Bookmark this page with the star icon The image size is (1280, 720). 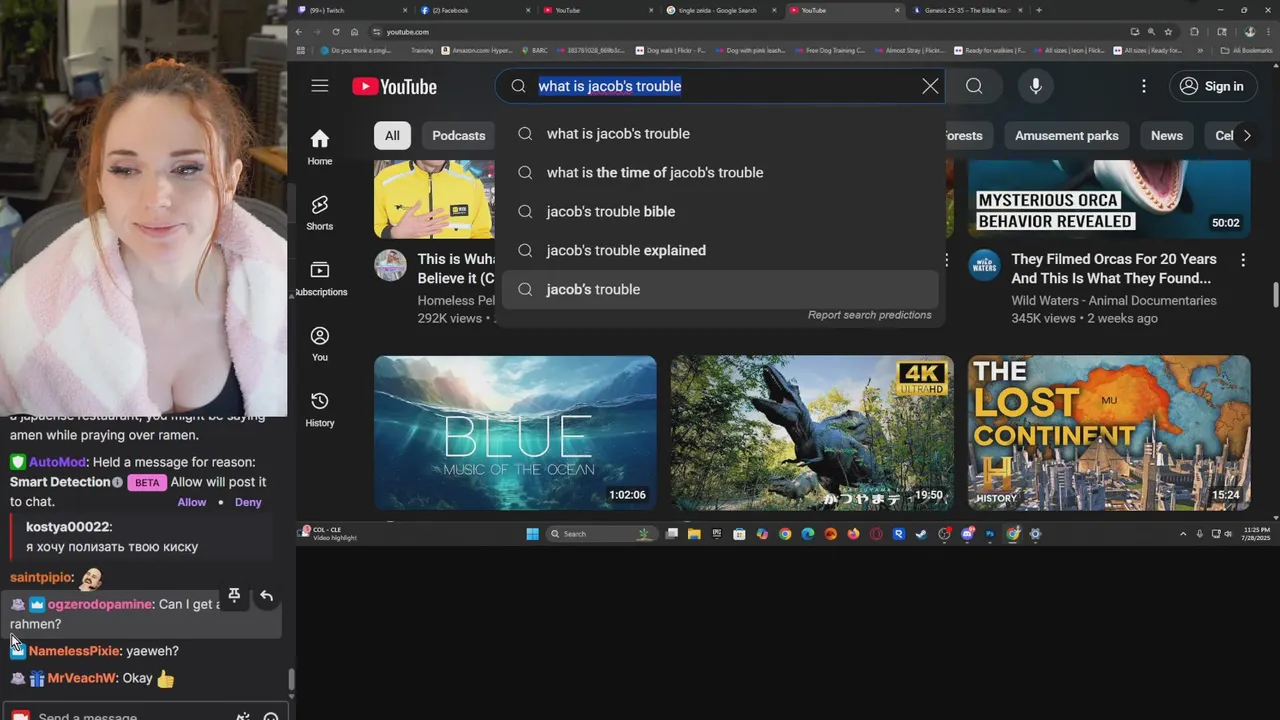coord(1168,32)
